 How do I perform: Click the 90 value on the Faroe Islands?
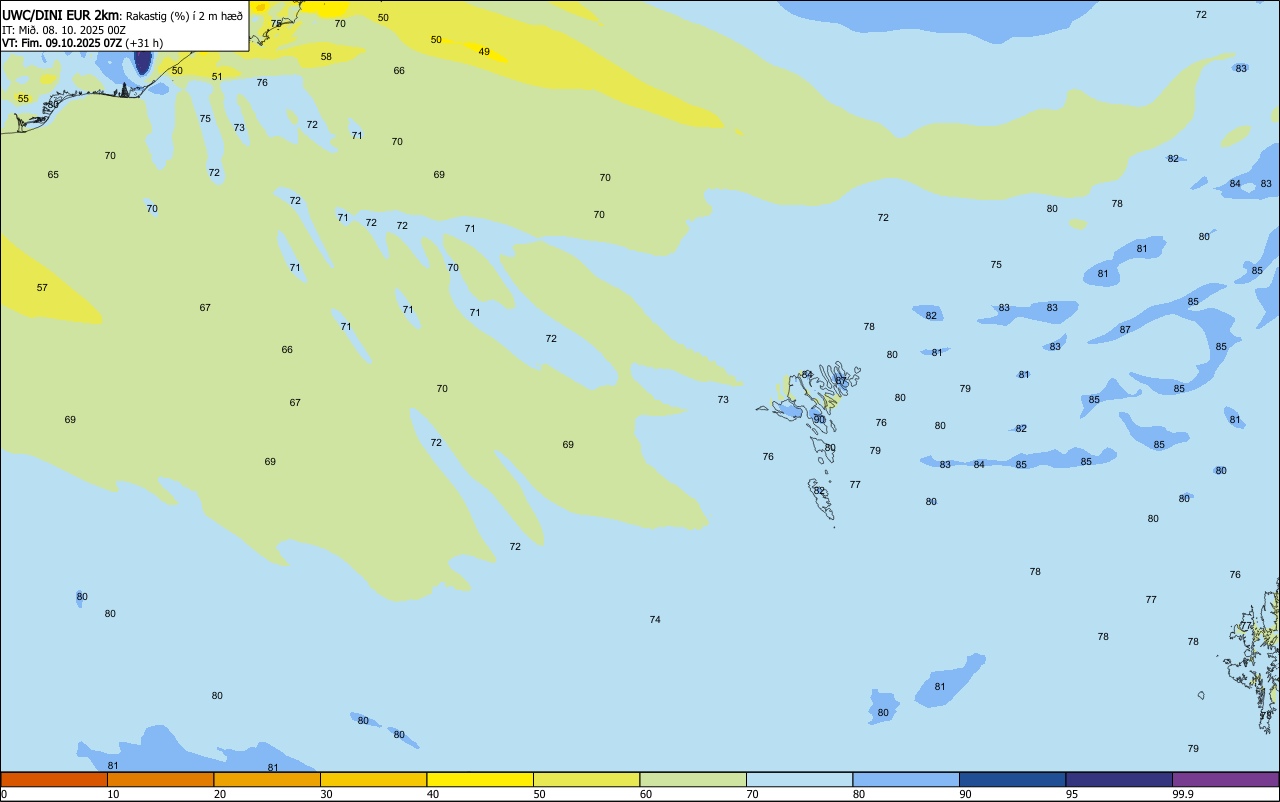pos(819,420)
